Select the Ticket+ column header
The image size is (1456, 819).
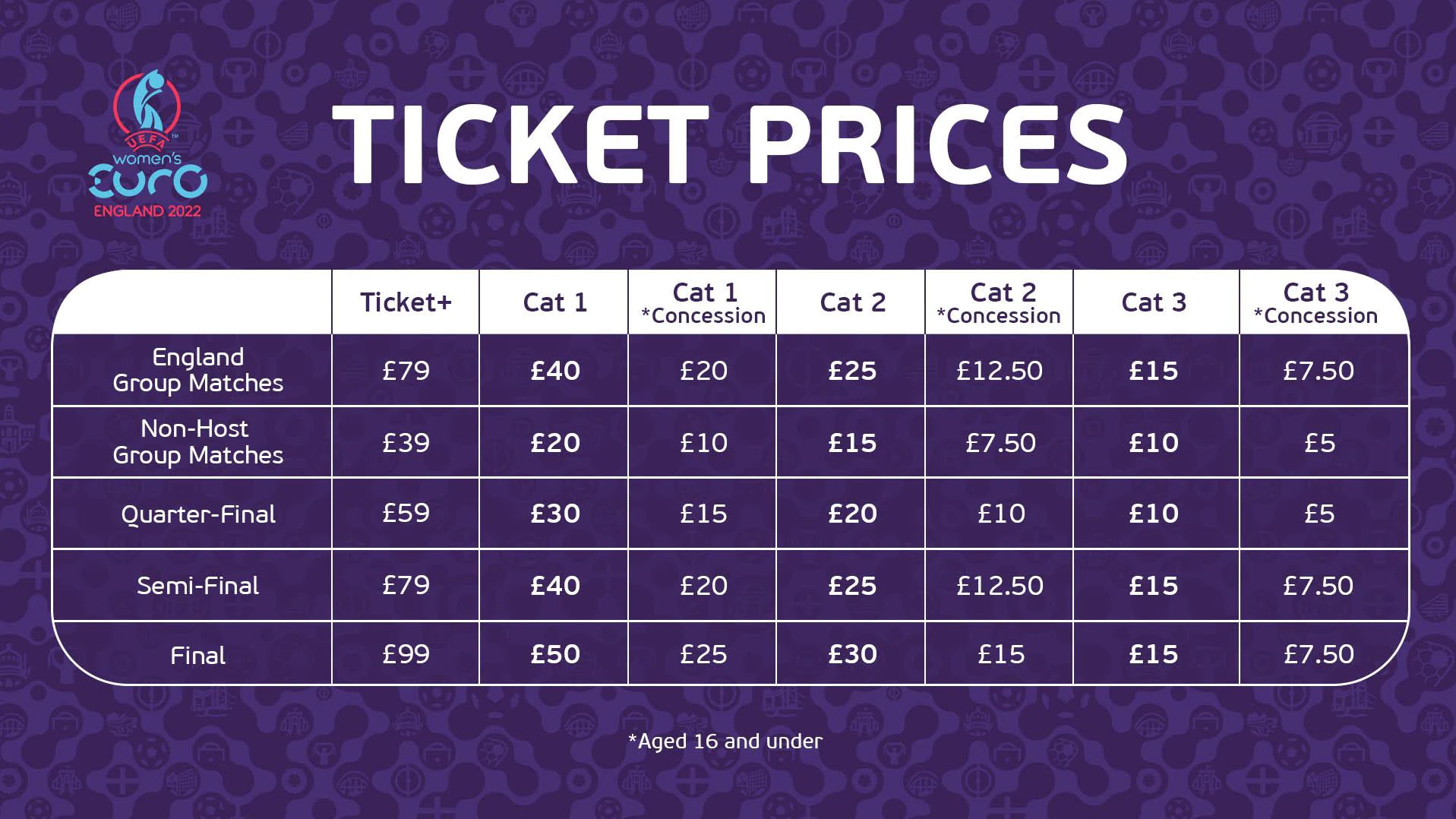(406, 302)
